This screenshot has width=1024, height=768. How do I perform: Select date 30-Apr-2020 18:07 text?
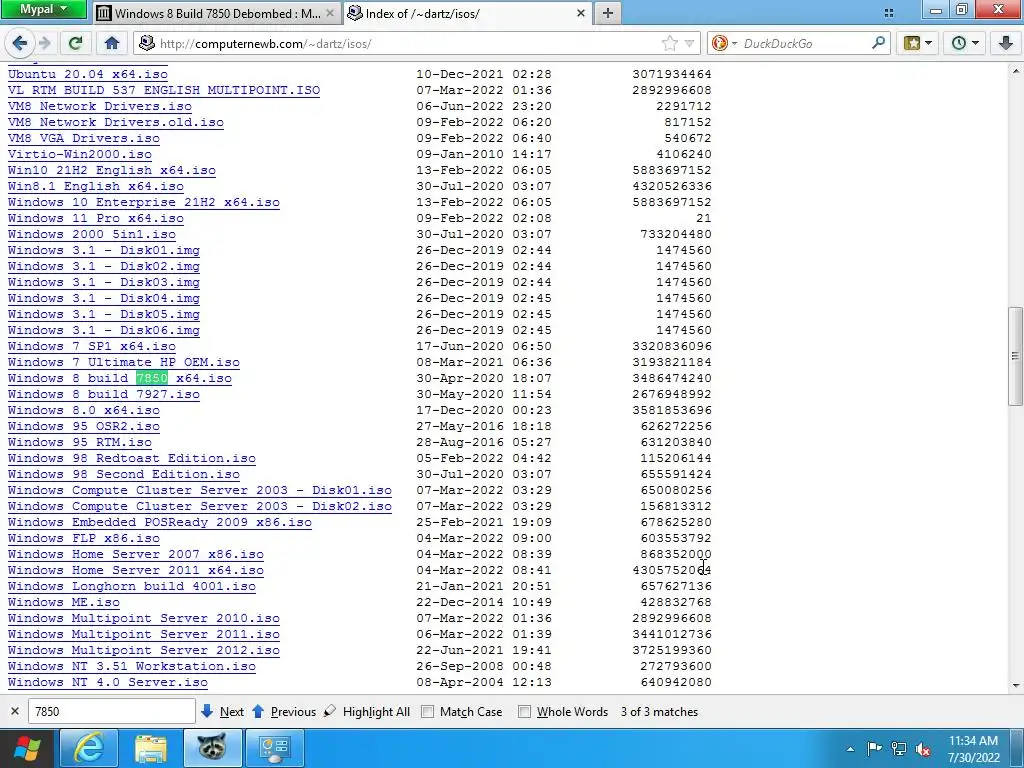pyautogui.click(x=484, y=378)
